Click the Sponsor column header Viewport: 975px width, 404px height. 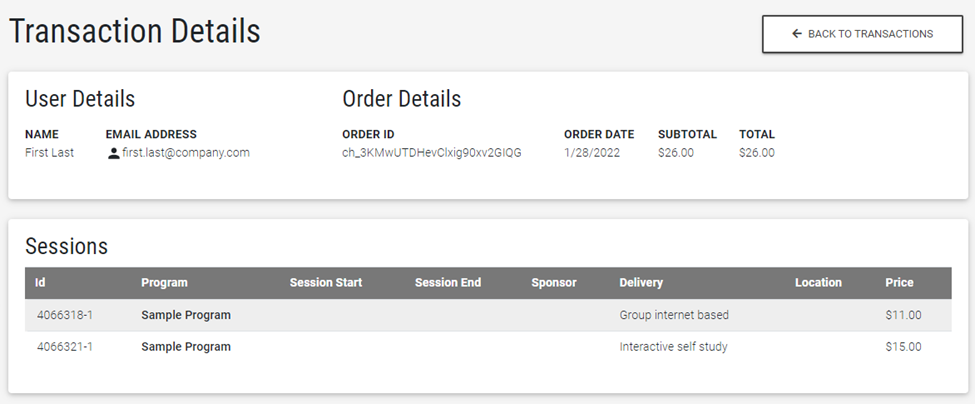click(554, 283)
